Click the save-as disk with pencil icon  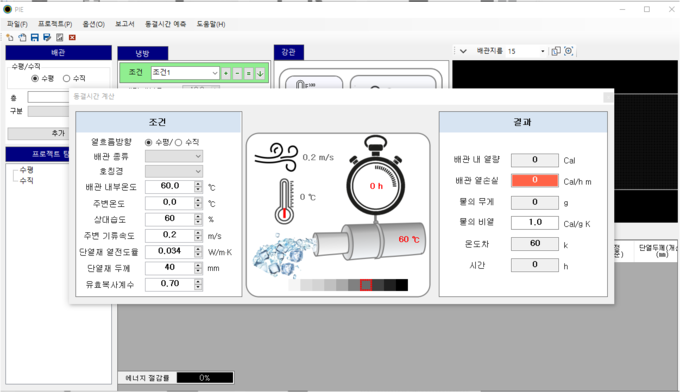pos(47,38)
